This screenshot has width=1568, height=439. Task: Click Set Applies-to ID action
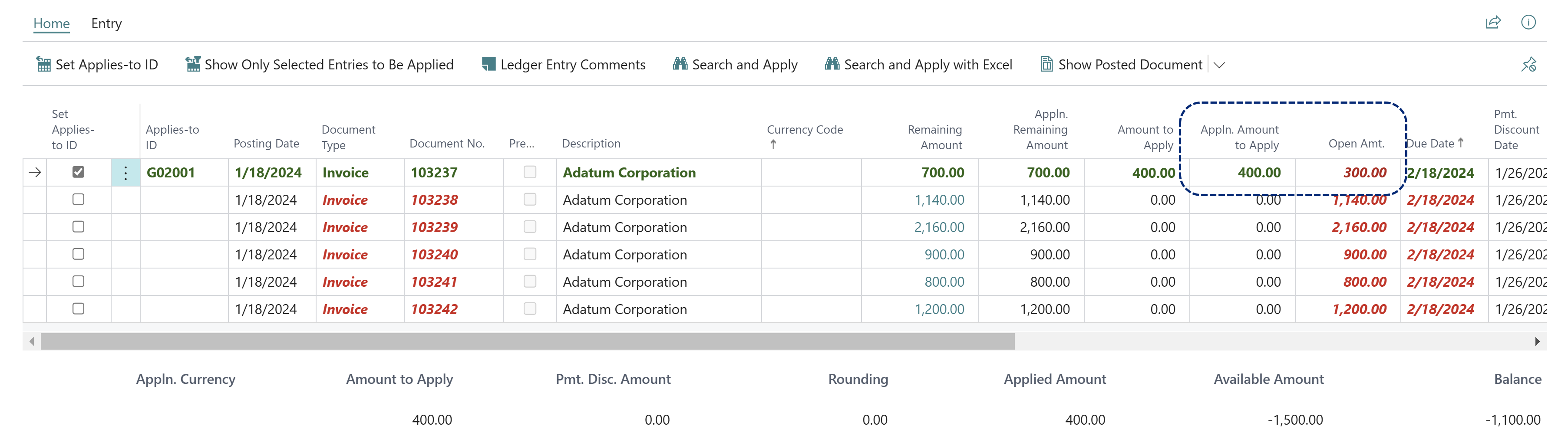coord(97,65)
